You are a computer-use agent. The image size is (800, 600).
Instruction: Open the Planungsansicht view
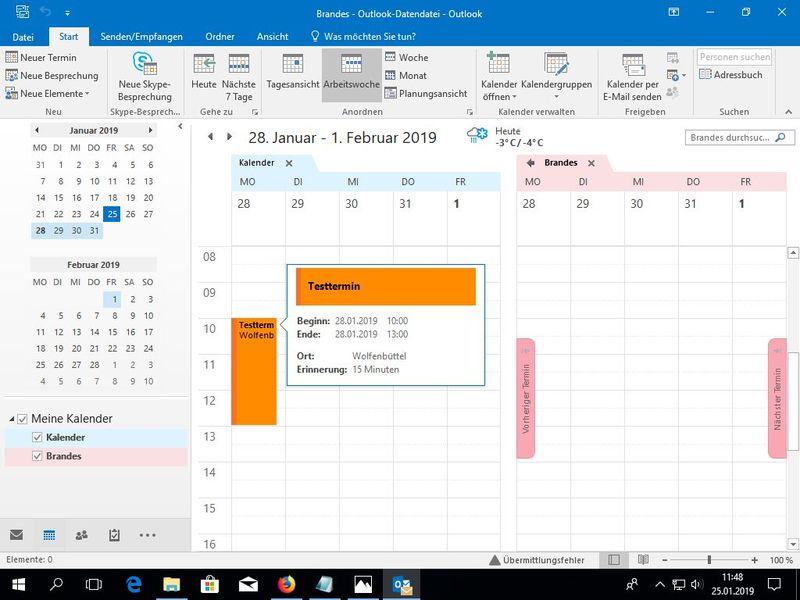[426, 93]
